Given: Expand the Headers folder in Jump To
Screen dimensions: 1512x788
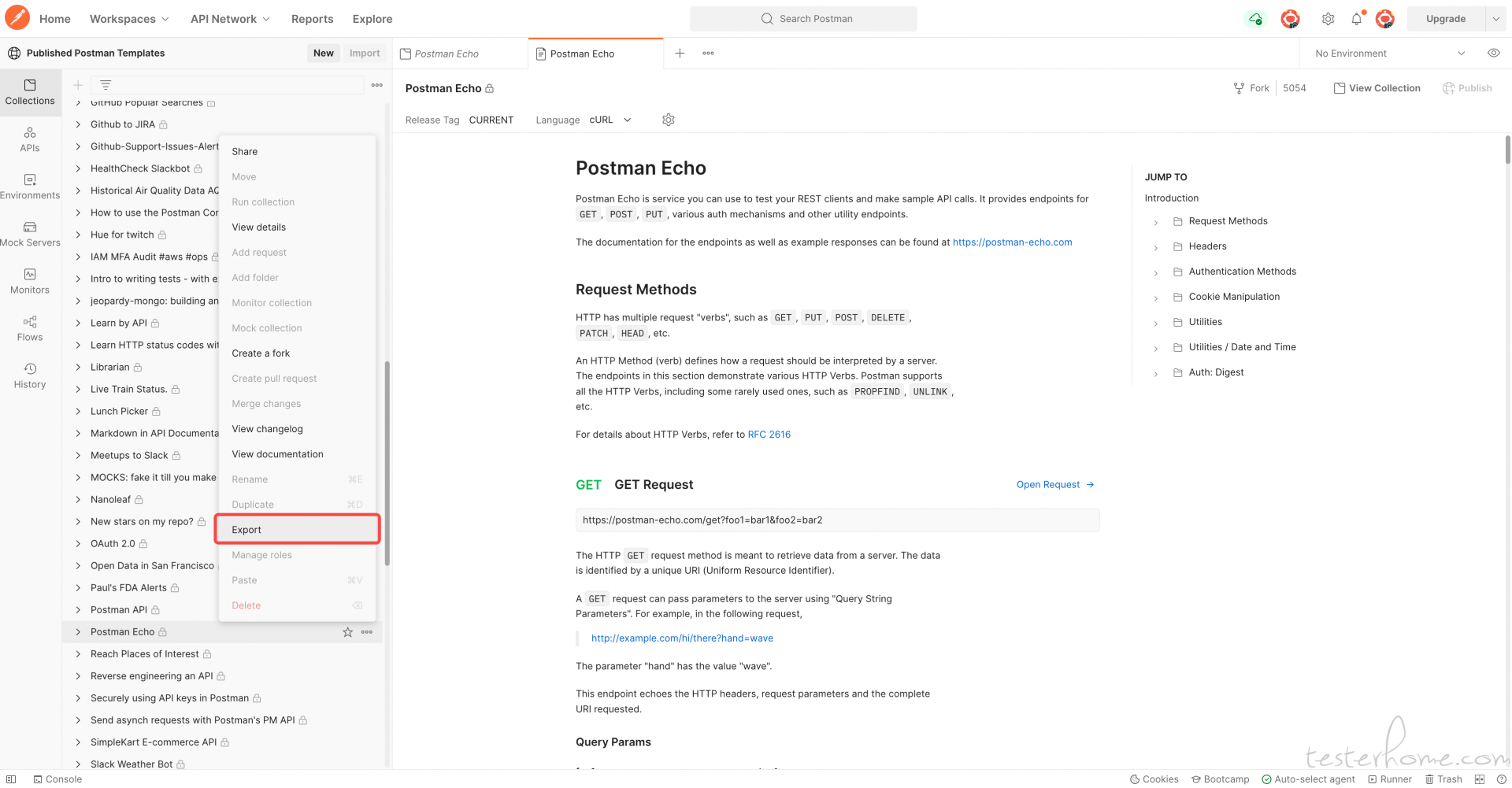Looking at the screenshot, I should pos(1155,248).
